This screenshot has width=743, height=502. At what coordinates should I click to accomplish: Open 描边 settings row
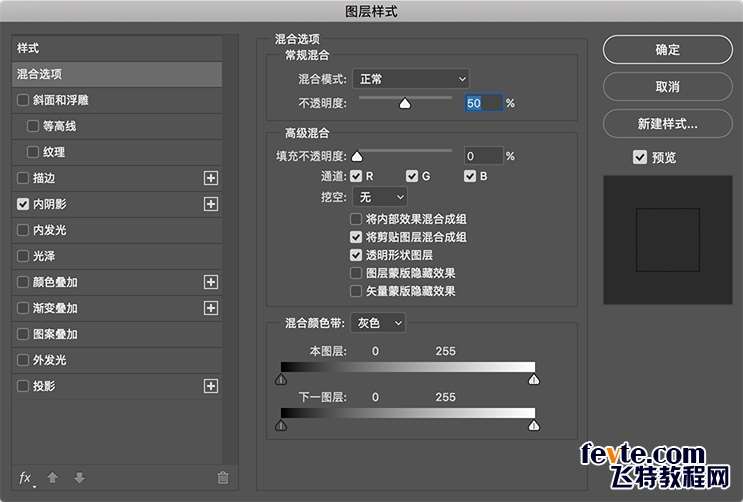pyautogui.click(x=117, y=178)
